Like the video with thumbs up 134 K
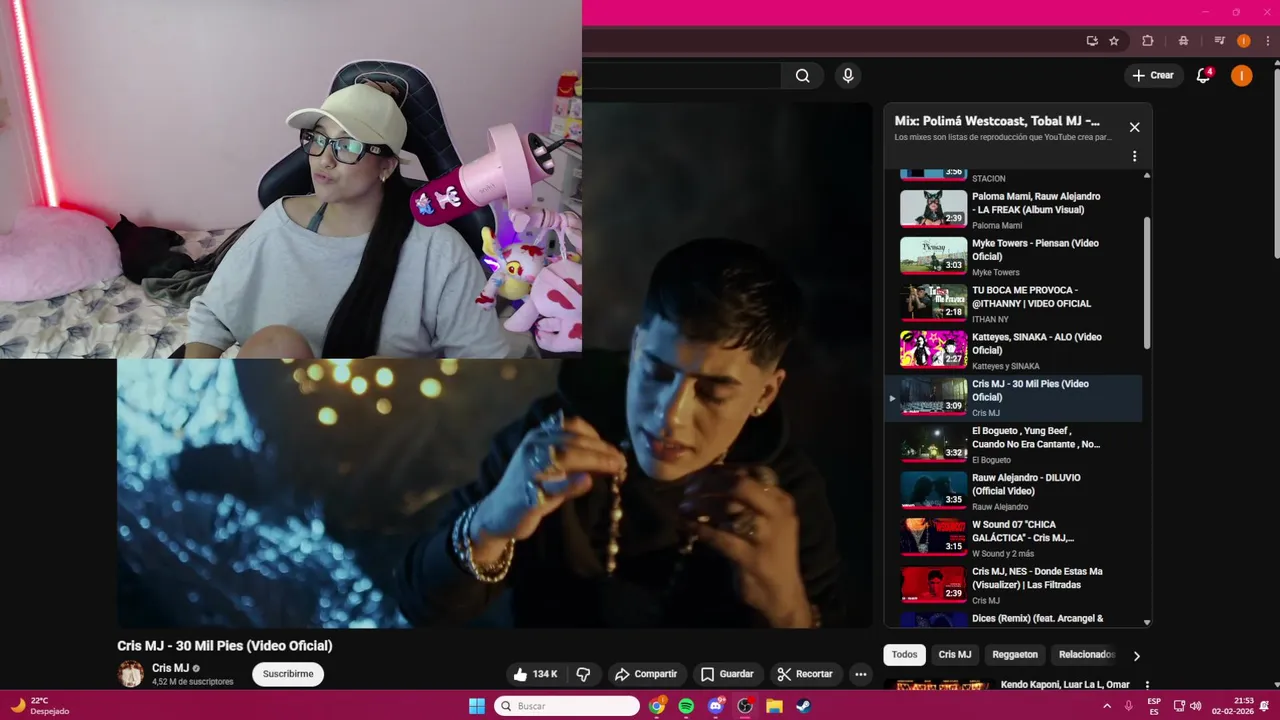This screenshot has height=720, width=1280. (x=535, y=674)
